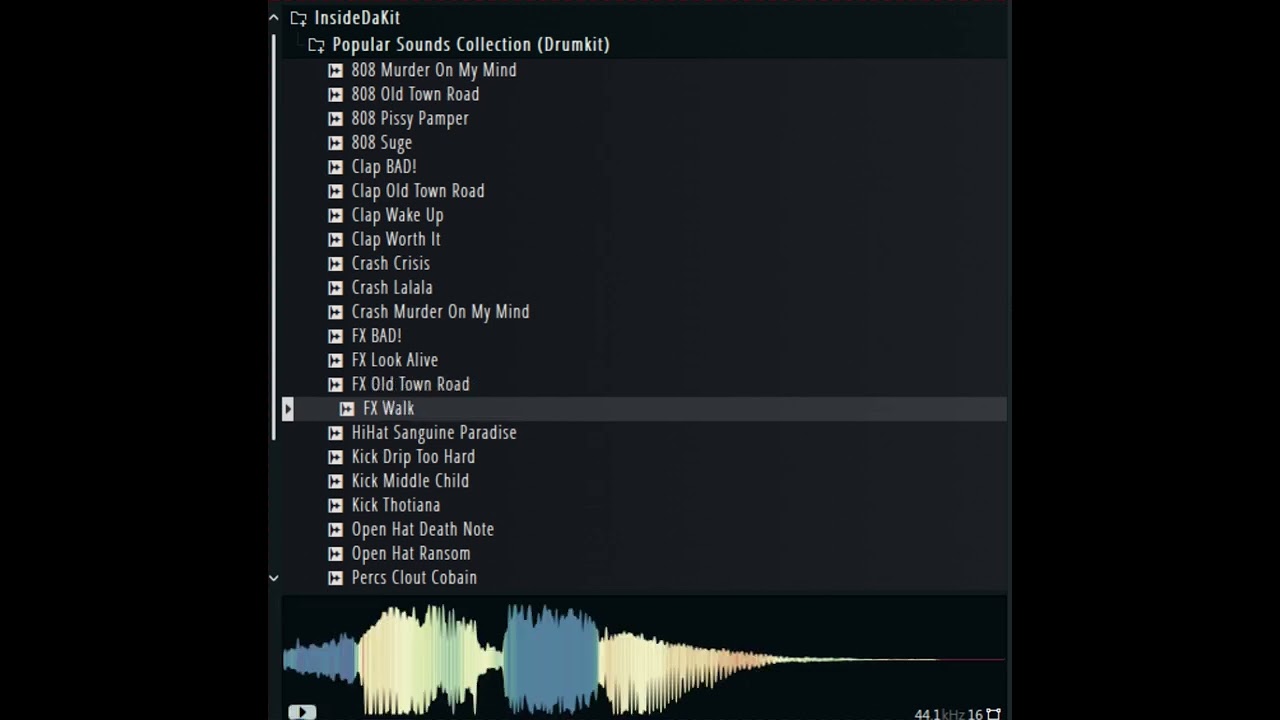Screen dimensions: 1280x720
Task: Click sample icon beside Kick Thotiana
Action: (x=336, y=505)
